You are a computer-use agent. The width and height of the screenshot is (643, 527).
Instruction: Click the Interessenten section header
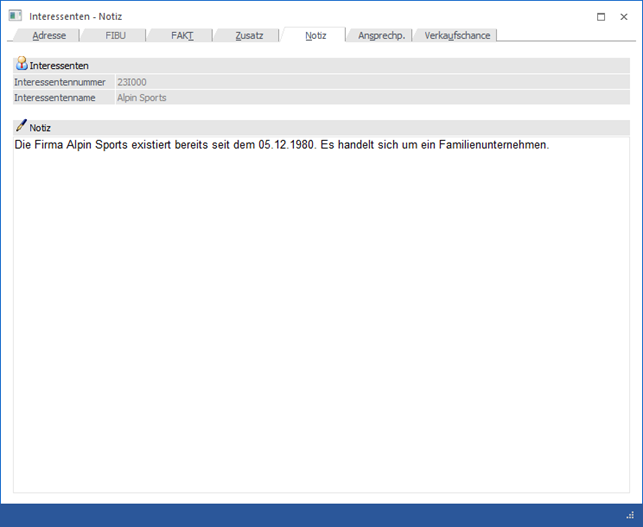(x=60, y=65)
